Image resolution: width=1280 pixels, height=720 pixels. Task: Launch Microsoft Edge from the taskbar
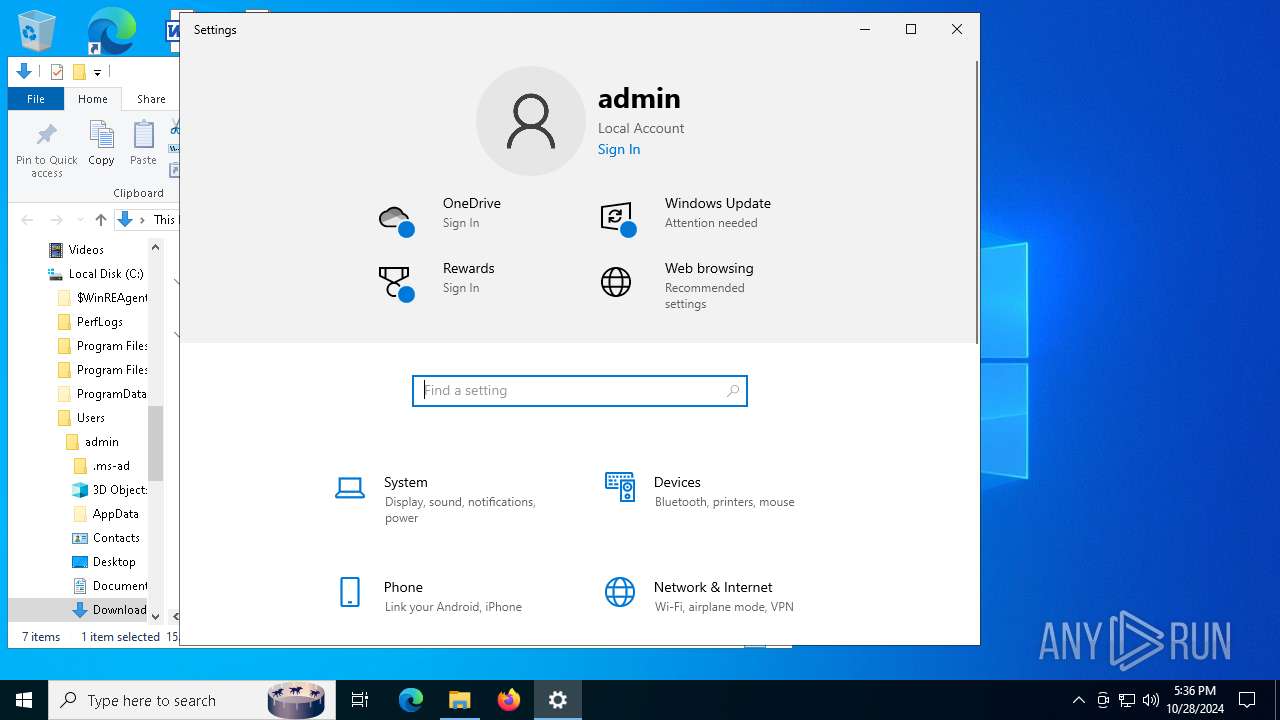tap(411, 700)
